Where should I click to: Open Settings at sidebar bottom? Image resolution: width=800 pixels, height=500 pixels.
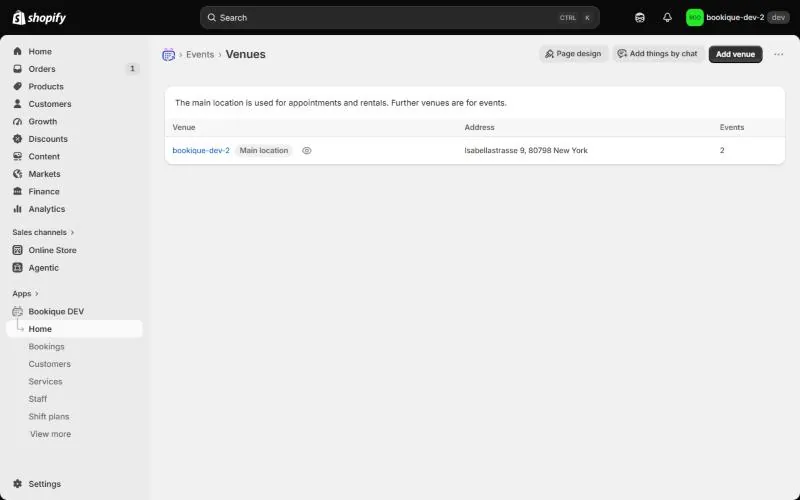pyautogui.click(x=74, y=484)
